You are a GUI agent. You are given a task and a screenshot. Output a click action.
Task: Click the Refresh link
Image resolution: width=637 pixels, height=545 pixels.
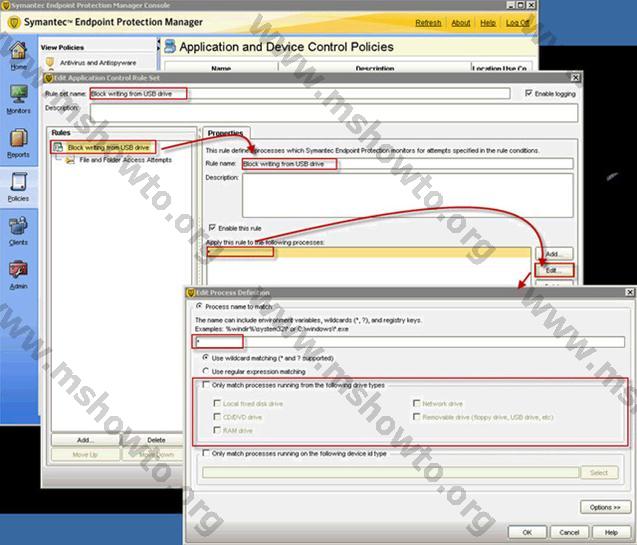pos(428,23)
